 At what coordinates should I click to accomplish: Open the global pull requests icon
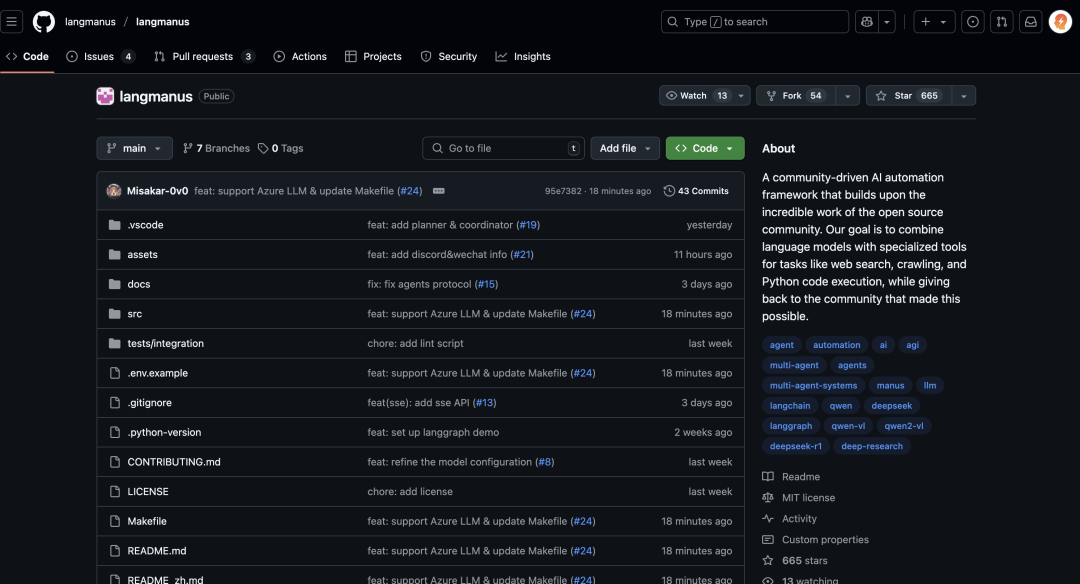[x=1001, y=22]
